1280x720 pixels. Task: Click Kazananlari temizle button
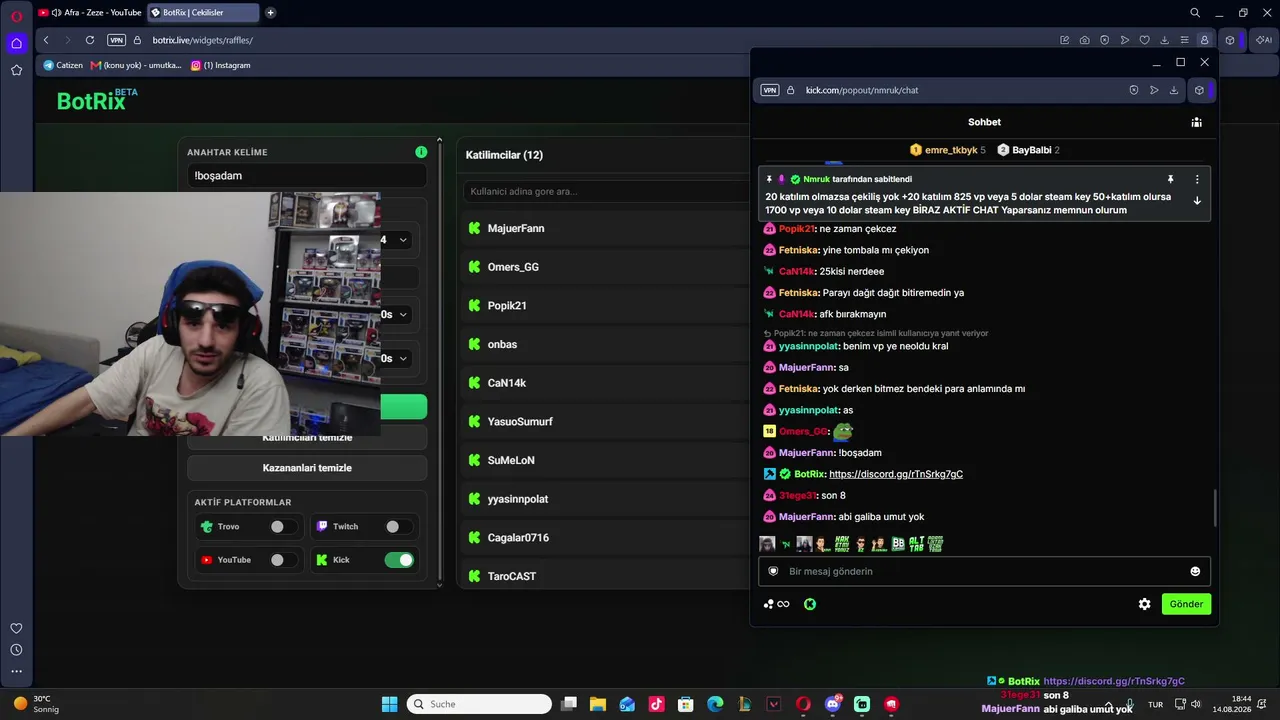pos(307,468)
